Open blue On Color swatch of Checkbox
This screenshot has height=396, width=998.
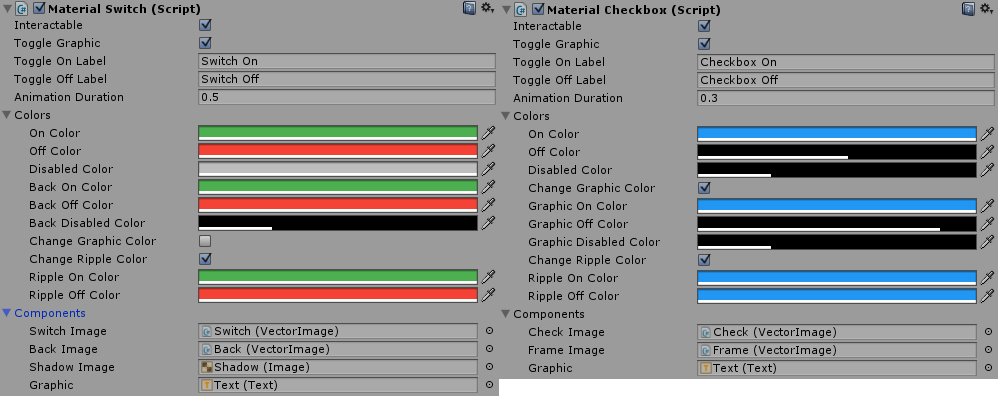tap(837, 134)
